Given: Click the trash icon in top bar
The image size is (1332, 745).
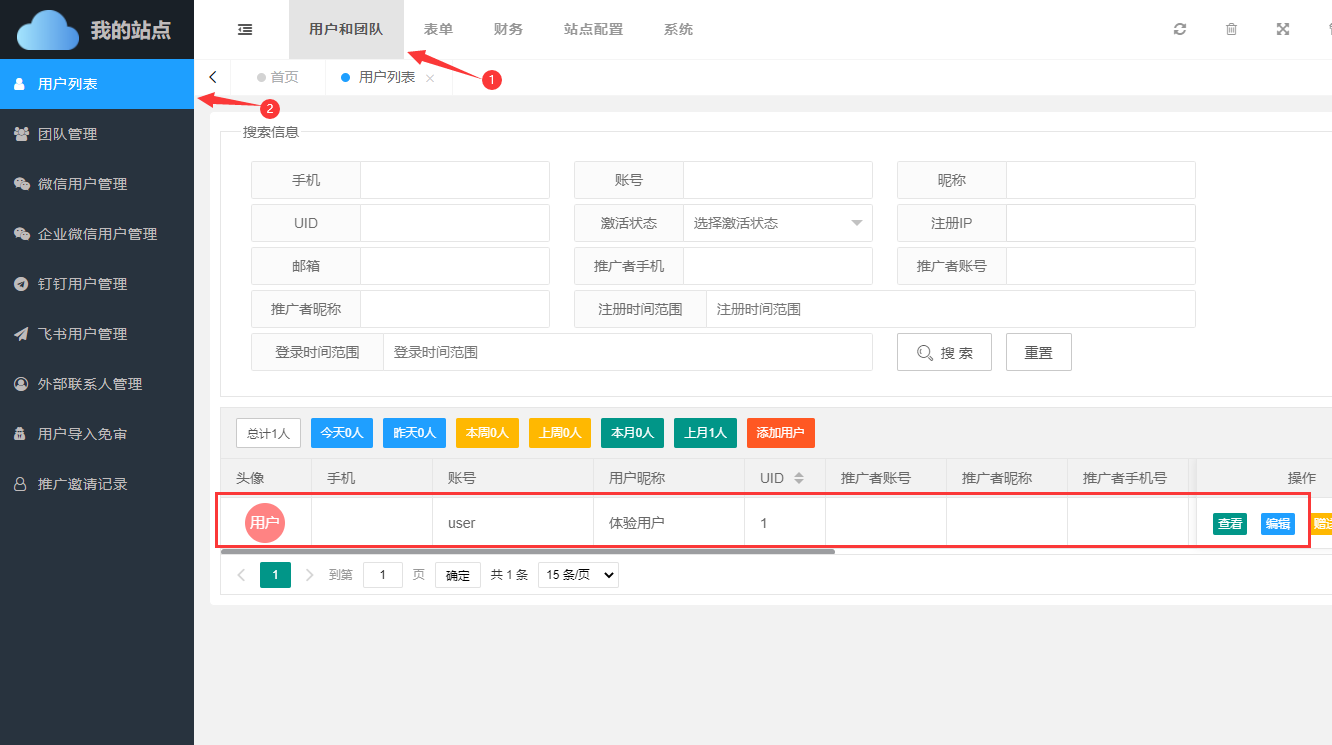Looking at the screenshot, I should coord(1231,30).
